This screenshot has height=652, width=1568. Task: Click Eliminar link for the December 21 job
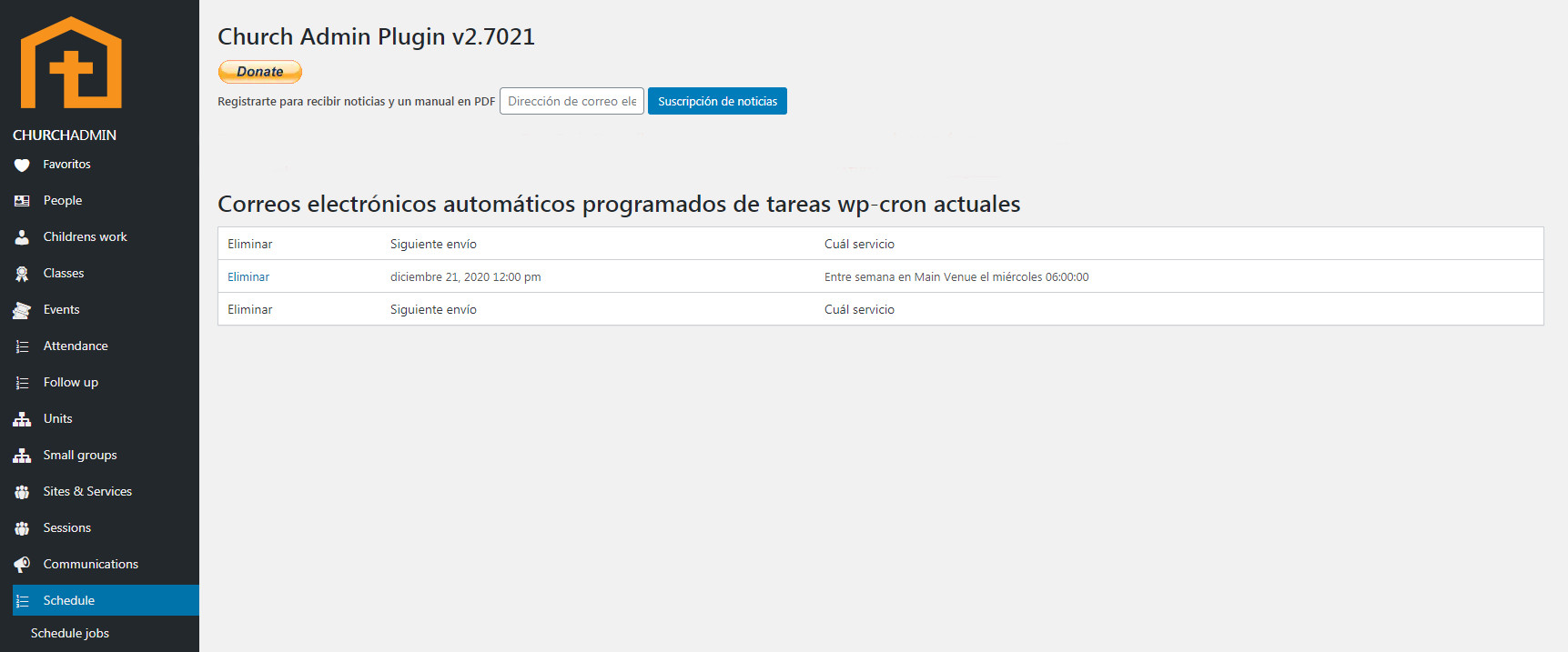pyautogui.click(x=248, y=276)
